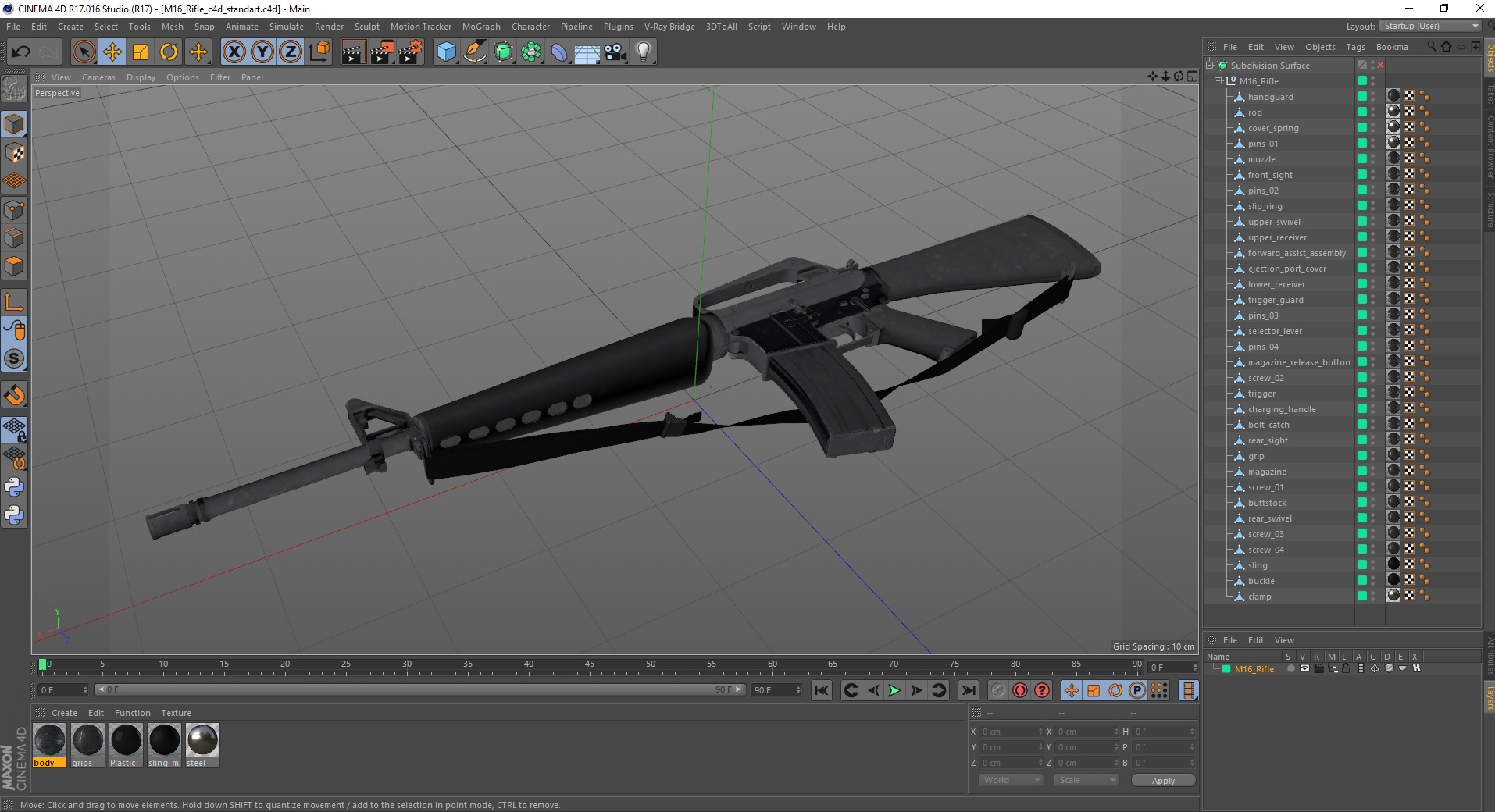This screenshot has width=1495, height=812.
Task: Open Edit Render Settings
Action: point(411,52)
